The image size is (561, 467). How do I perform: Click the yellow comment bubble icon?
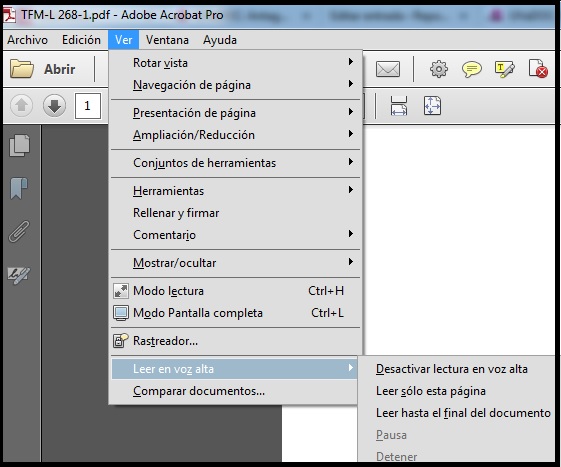click(472, 69)
